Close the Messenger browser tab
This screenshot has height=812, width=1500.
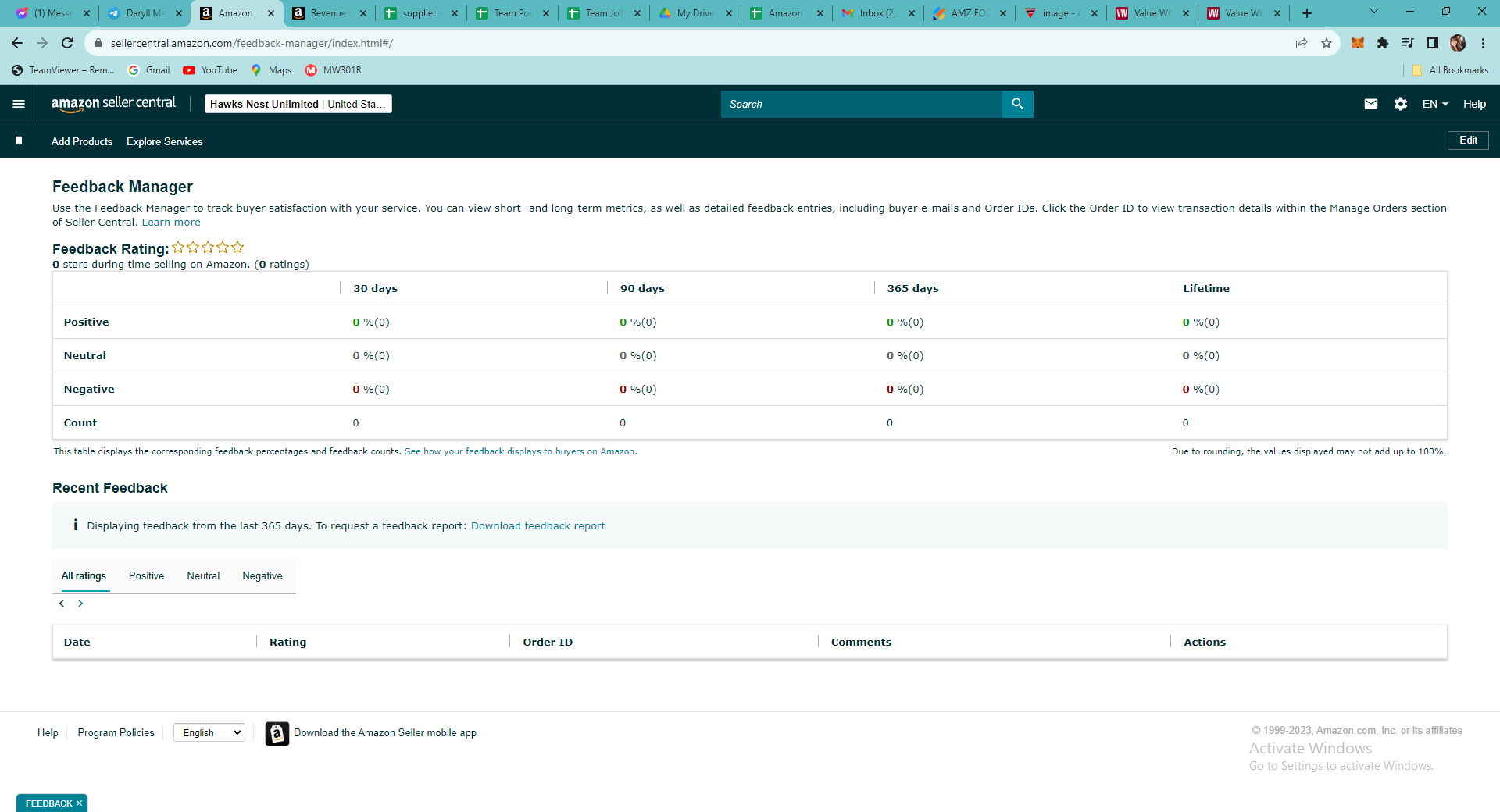[87, 13]
